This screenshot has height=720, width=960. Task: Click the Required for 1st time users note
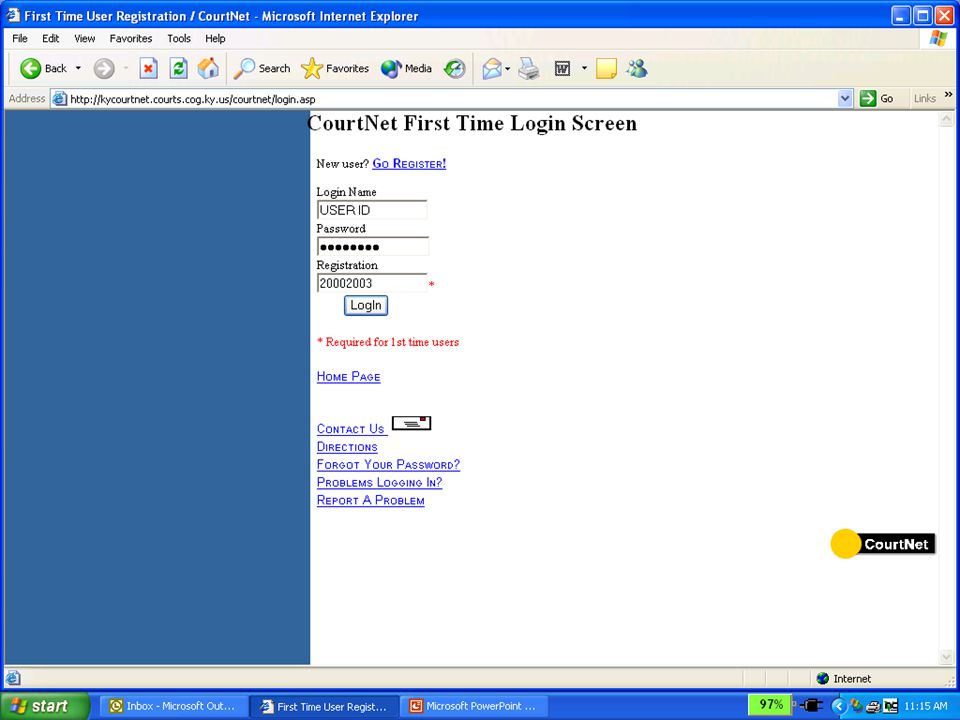point(388,342)
